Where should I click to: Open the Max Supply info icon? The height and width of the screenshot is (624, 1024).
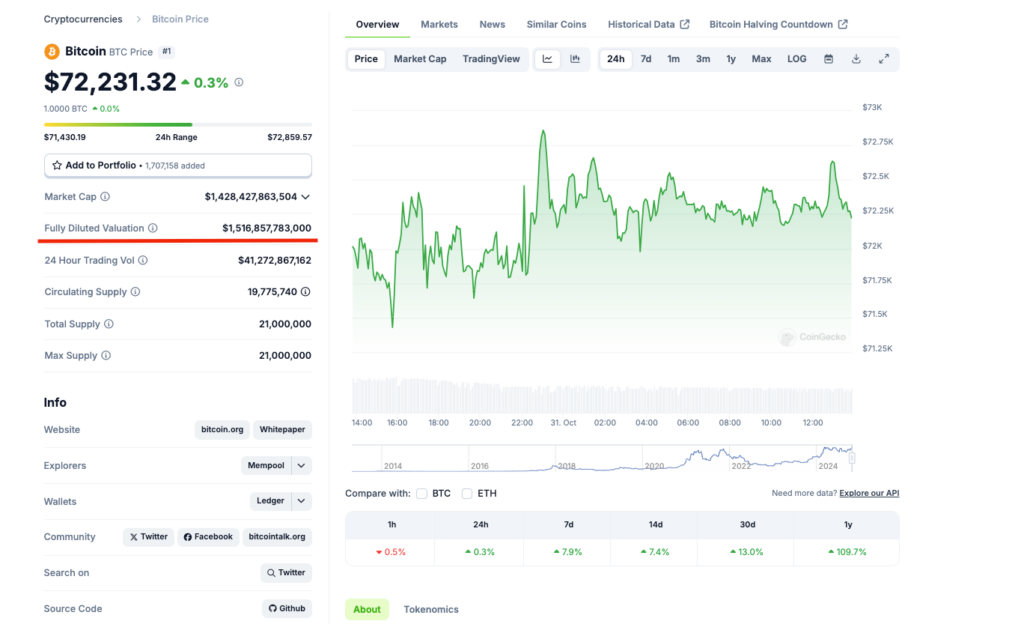coord(106,355)
